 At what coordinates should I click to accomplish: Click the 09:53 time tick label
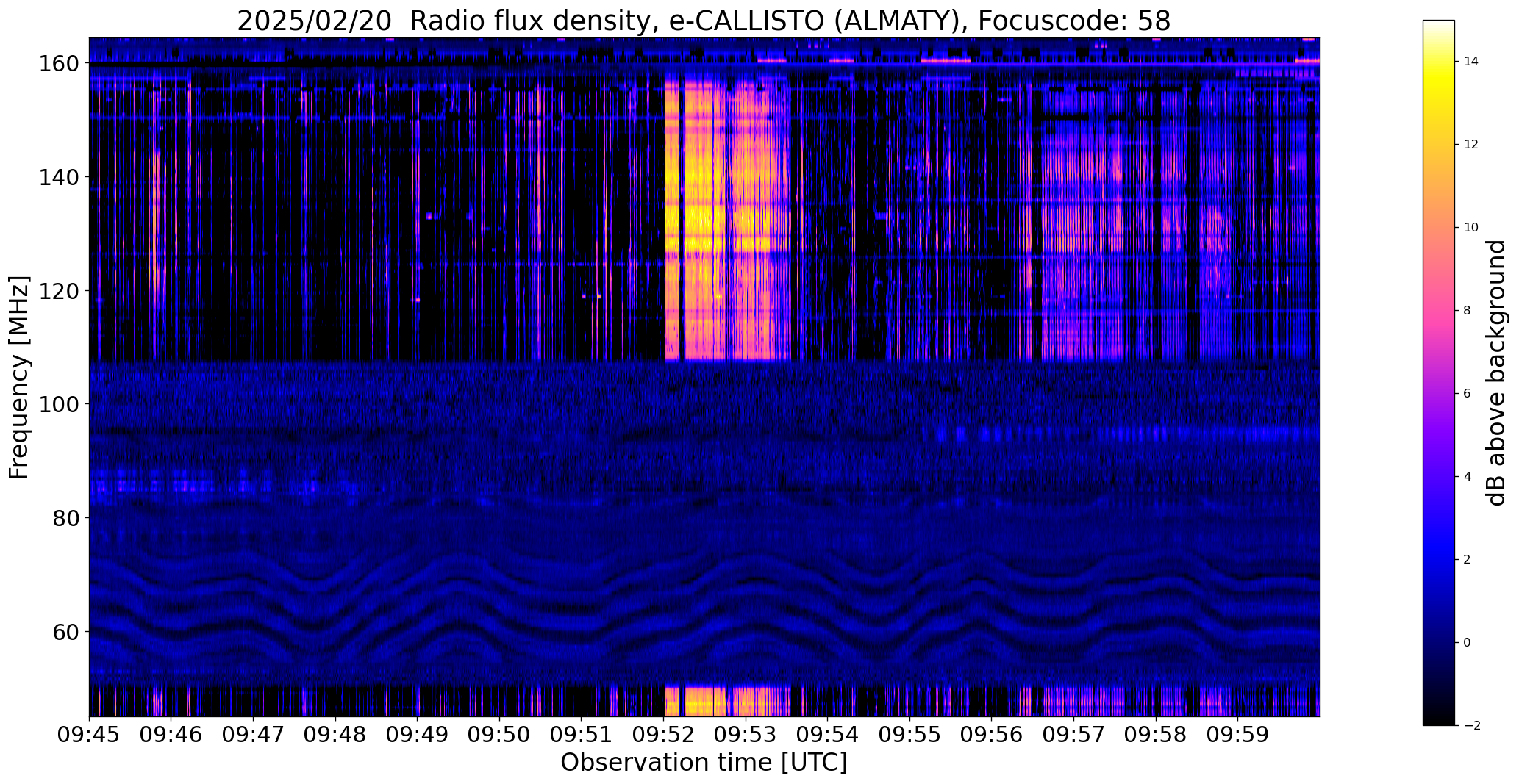746,735
